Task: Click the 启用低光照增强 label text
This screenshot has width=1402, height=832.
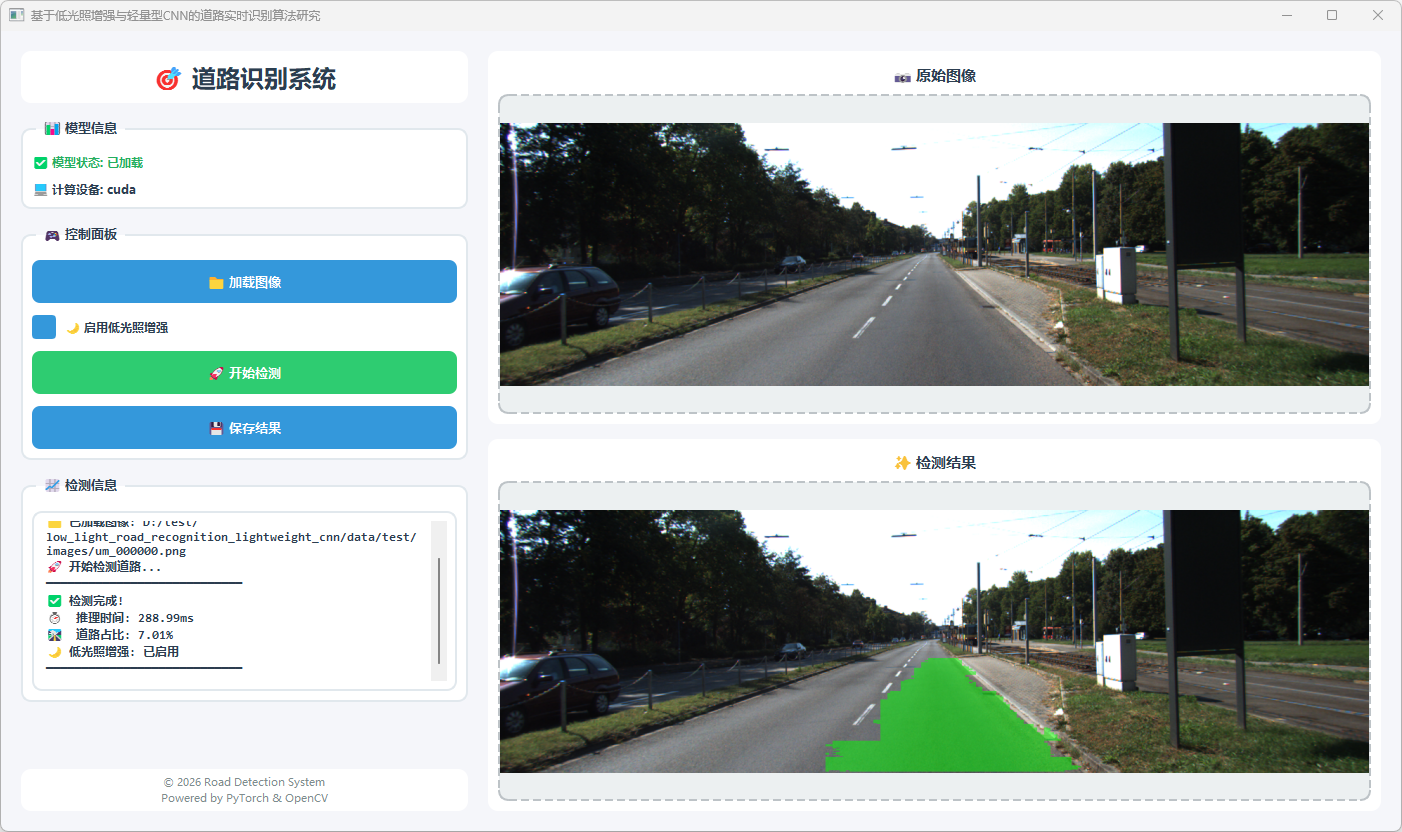Action: pos(125,328)
